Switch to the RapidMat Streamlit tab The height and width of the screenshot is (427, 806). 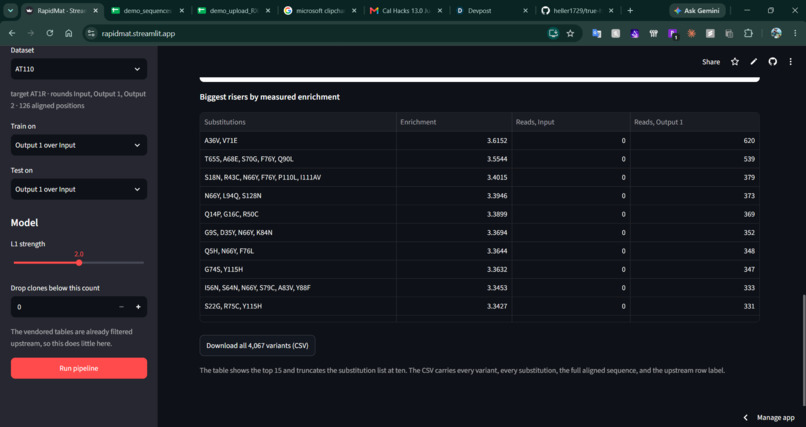(x=62, y=11)
